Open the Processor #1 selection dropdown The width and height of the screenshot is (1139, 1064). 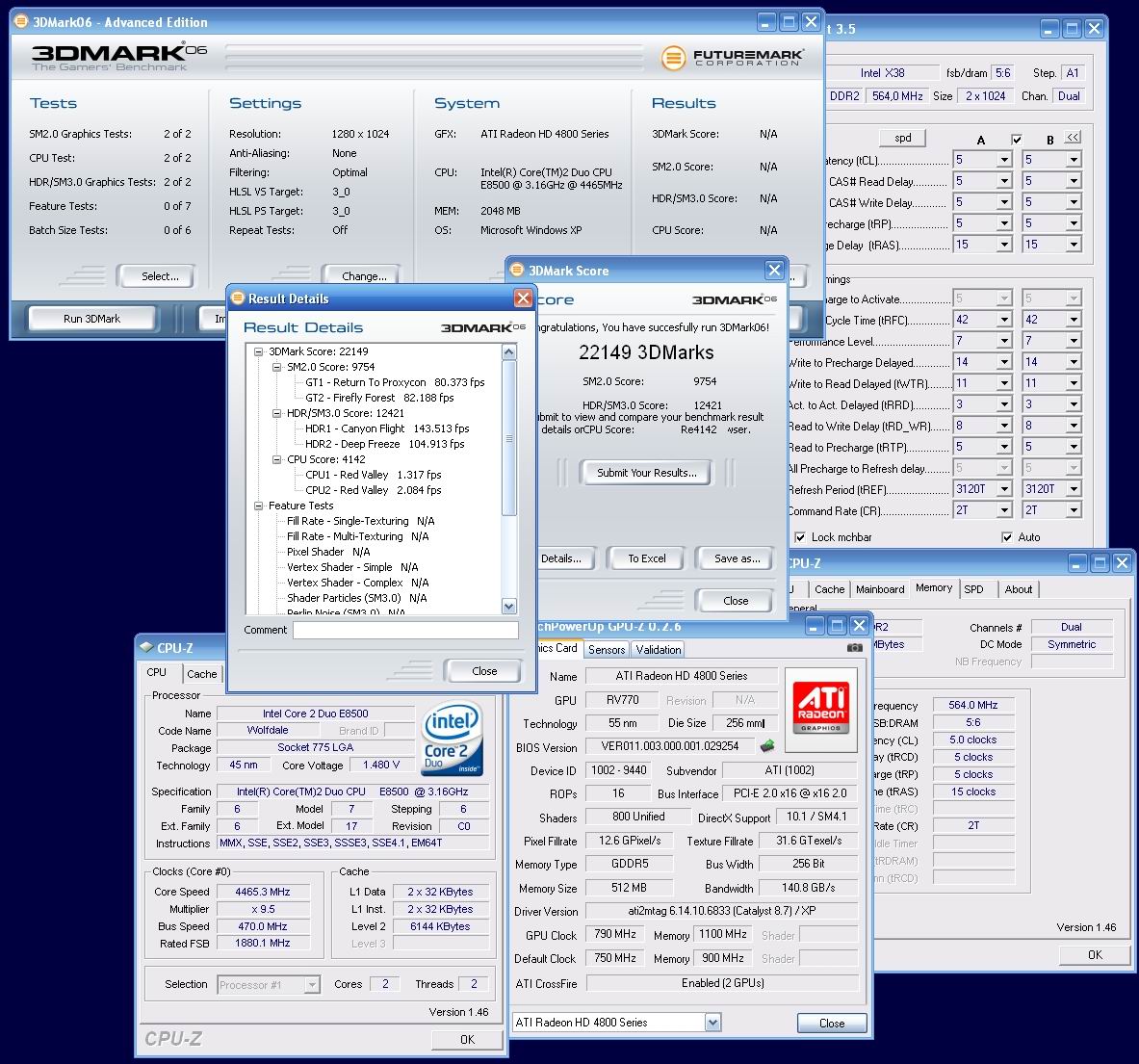tap(312, 985)
